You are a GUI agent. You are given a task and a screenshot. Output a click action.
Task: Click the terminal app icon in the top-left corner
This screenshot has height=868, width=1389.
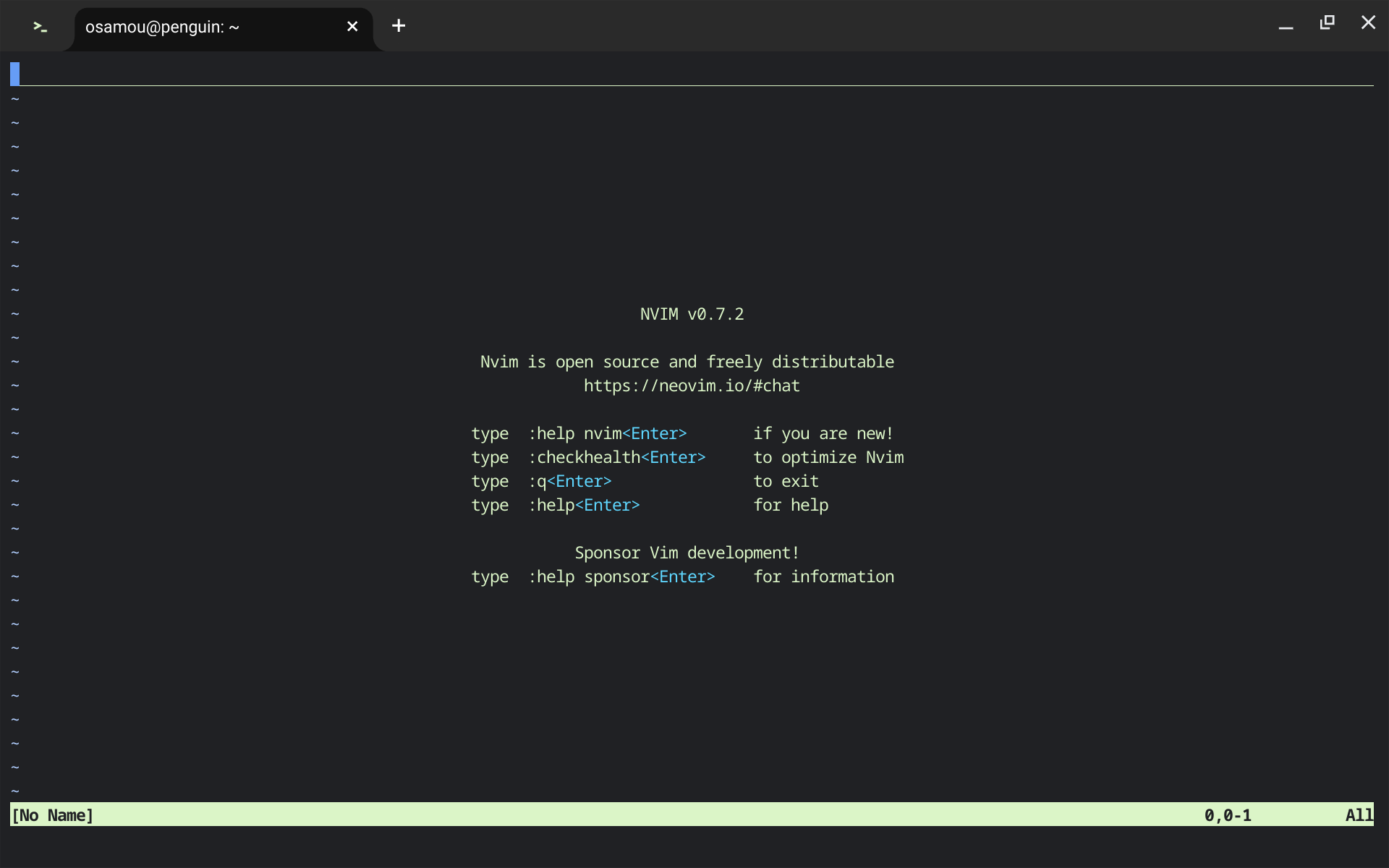click(38, 26)
